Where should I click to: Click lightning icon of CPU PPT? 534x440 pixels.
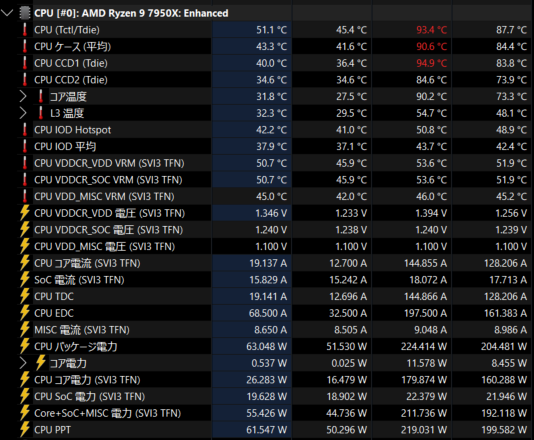coord(25,430)
